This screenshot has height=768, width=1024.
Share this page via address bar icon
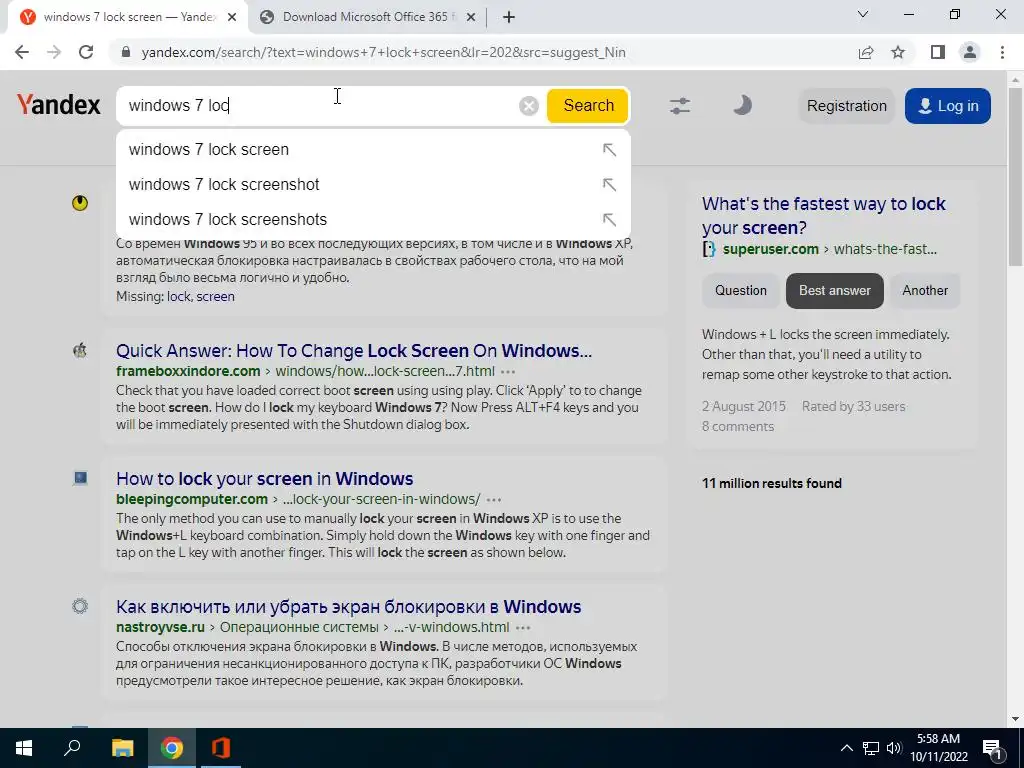click(866, 52)
